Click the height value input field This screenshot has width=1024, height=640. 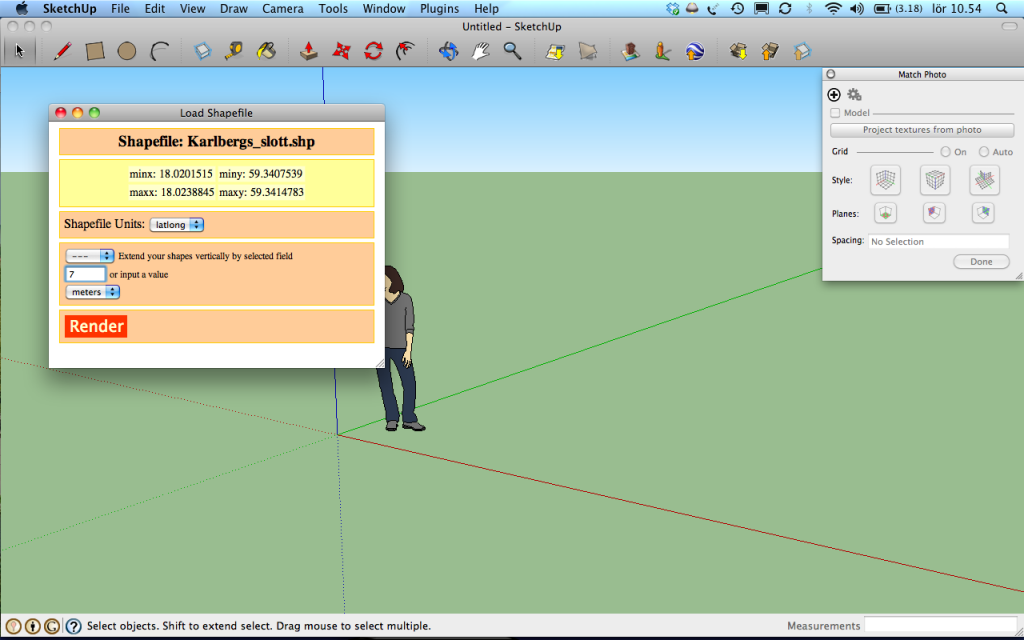click(x=86, y=274)
